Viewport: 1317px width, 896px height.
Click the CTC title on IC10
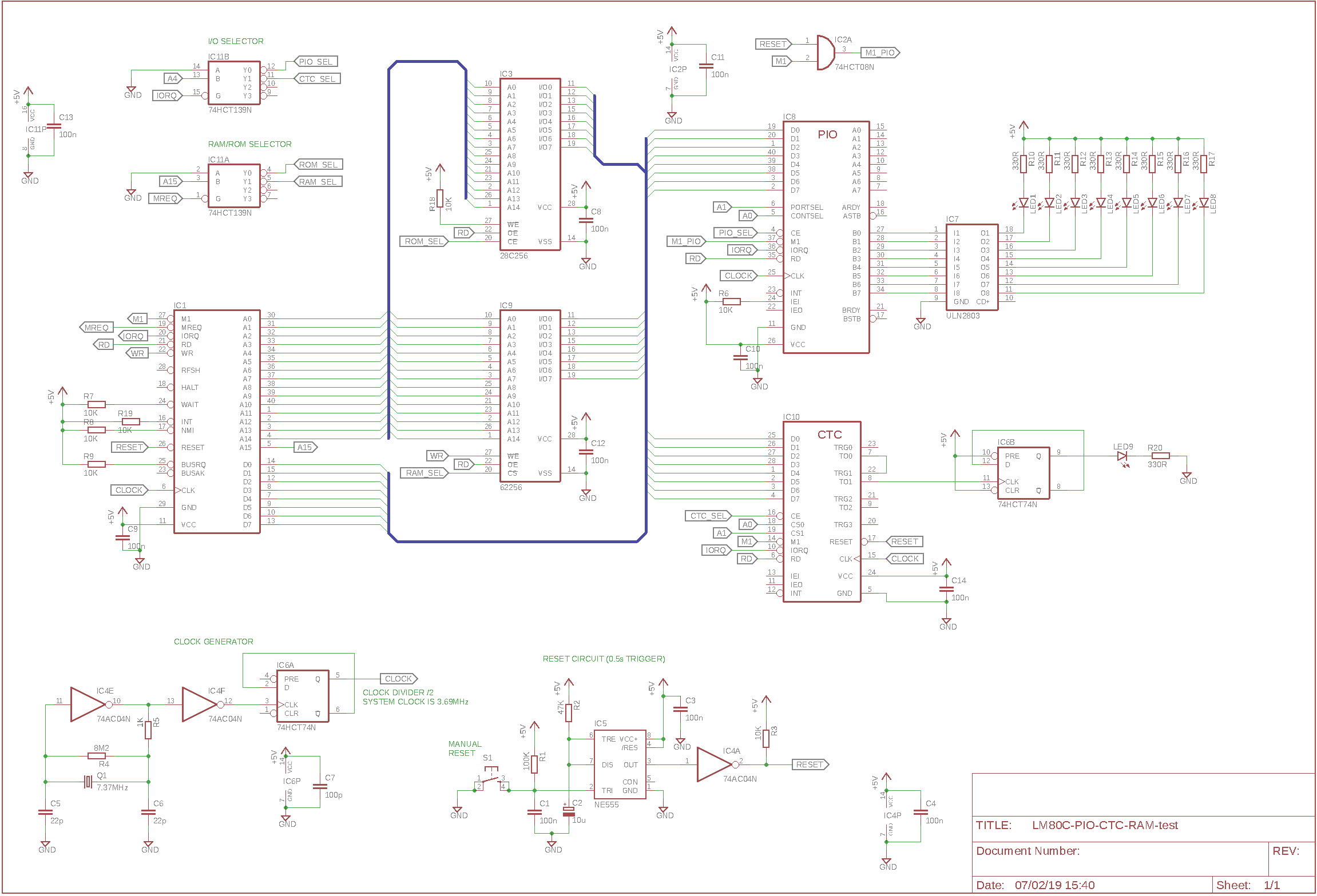(829, 435)
